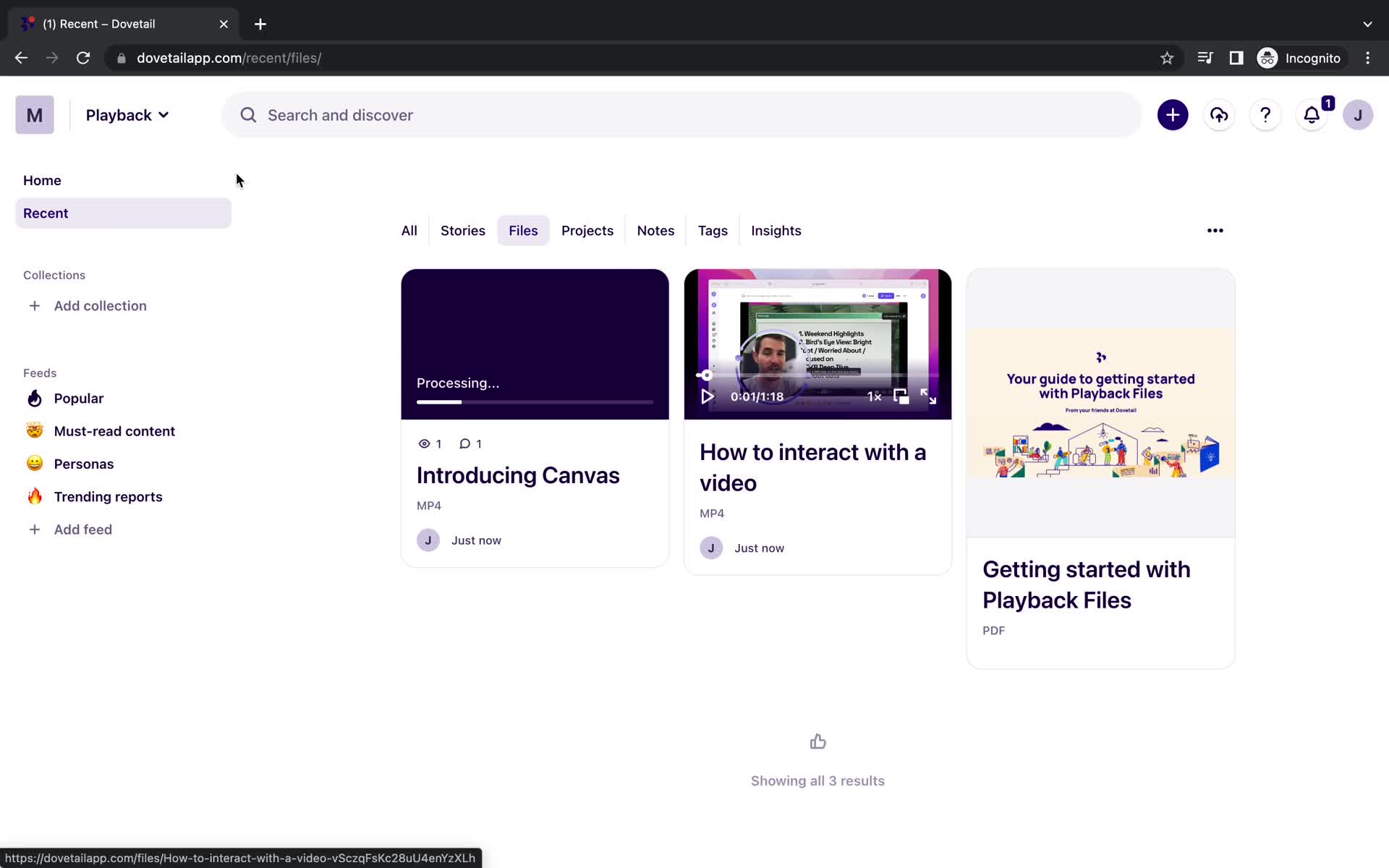Click the search and discover icon

pyautogui.click(x=248, y=114)
